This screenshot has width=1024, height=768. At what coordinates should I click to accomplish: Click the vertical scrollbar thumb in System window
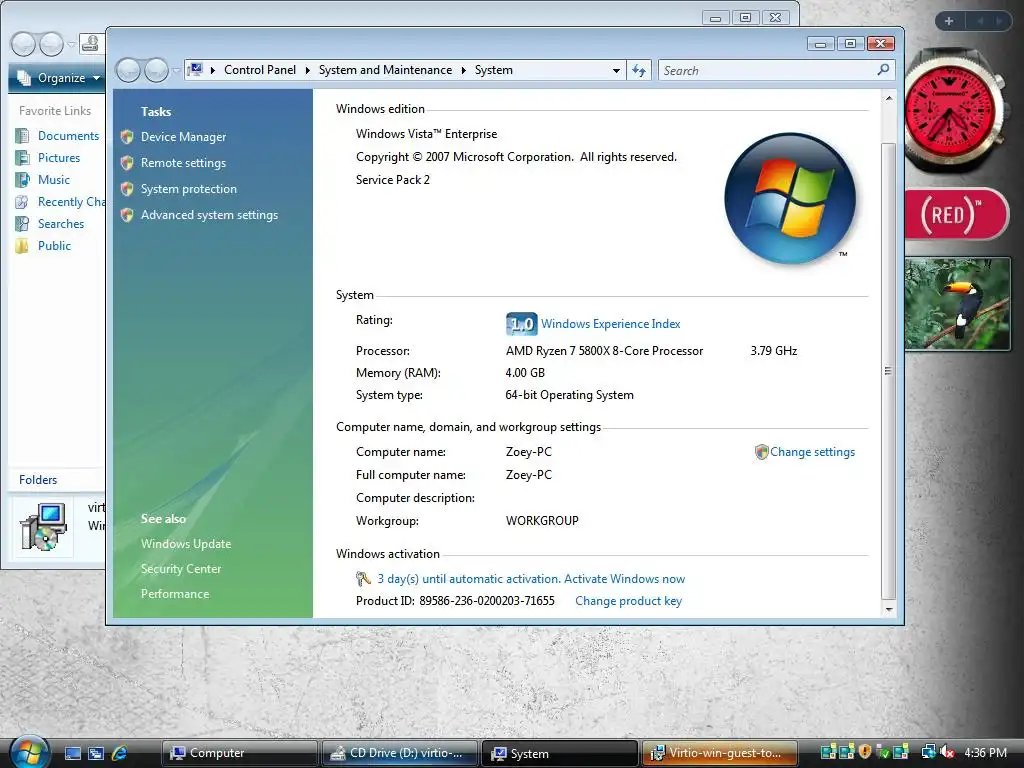(888, 370)
